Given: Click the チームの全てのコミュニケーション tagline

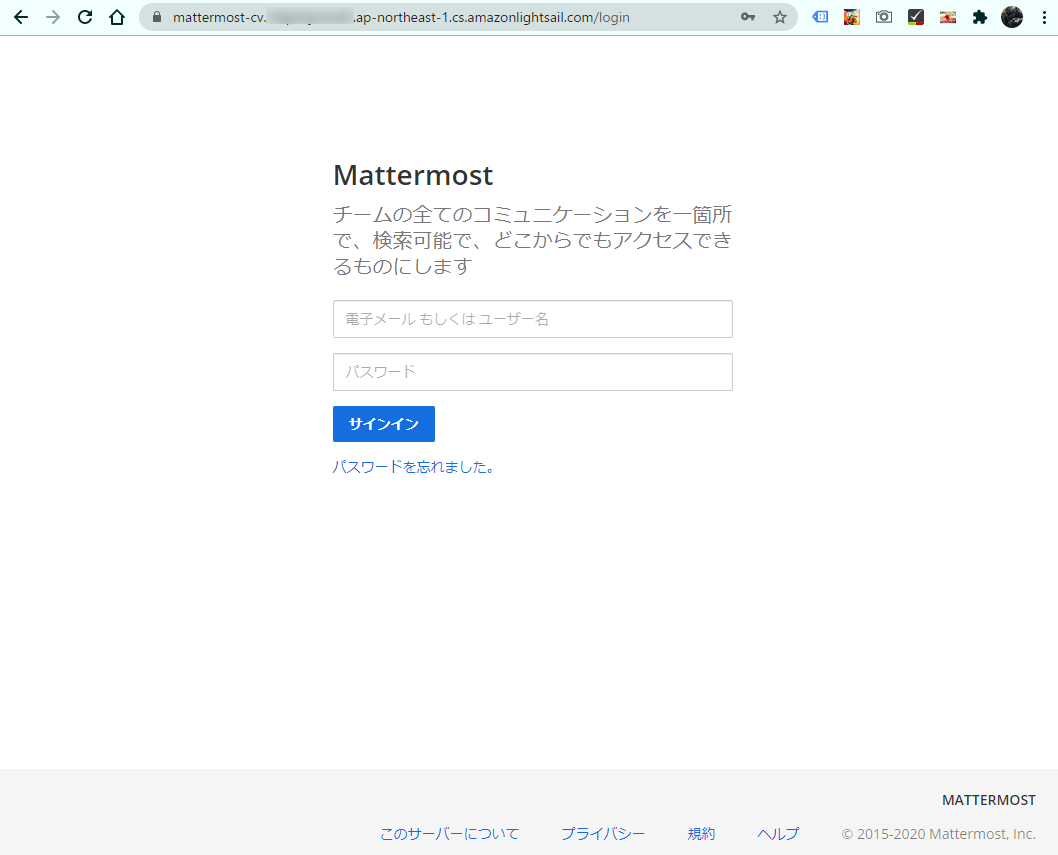Looking at the screenshot, I should 532,240.
